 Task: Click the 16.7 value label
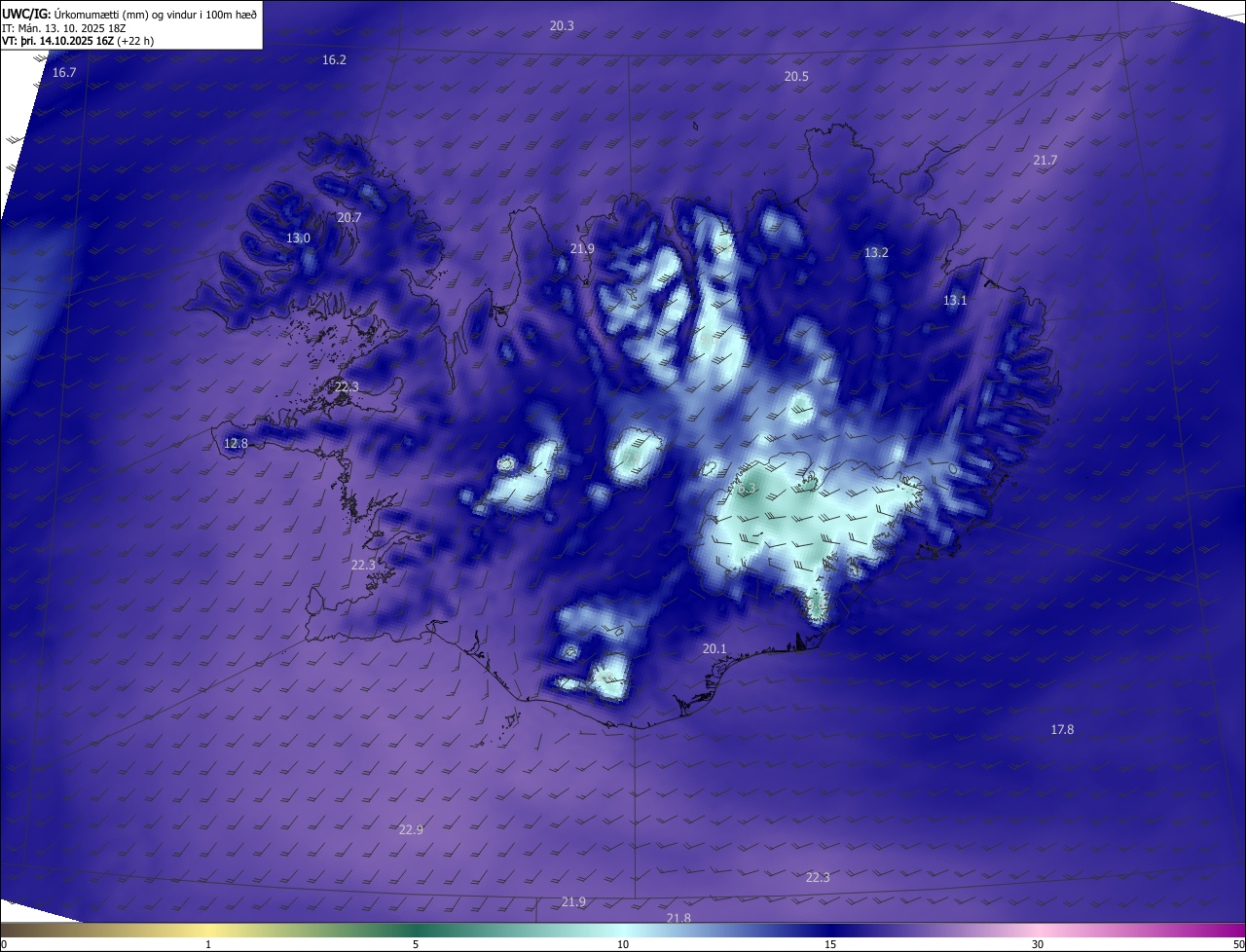click(64, 73)
